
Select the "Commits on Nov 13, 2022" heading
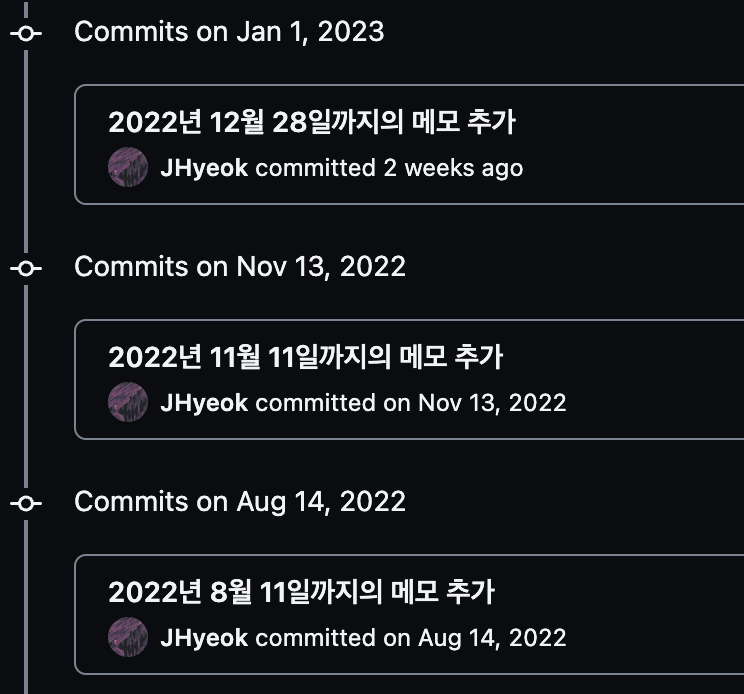(240, 267)
